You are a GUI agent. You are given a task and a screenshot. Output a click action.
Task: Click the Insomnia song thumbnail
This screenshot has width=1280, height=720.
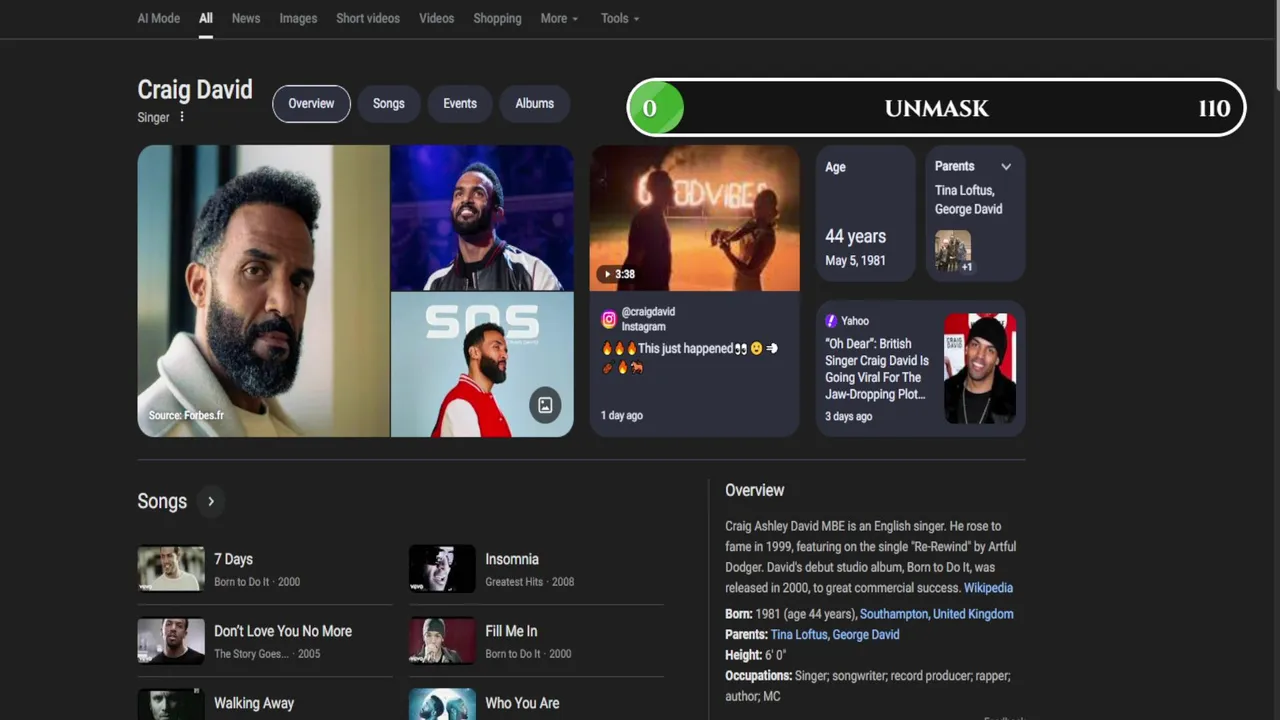click(442, 569)
